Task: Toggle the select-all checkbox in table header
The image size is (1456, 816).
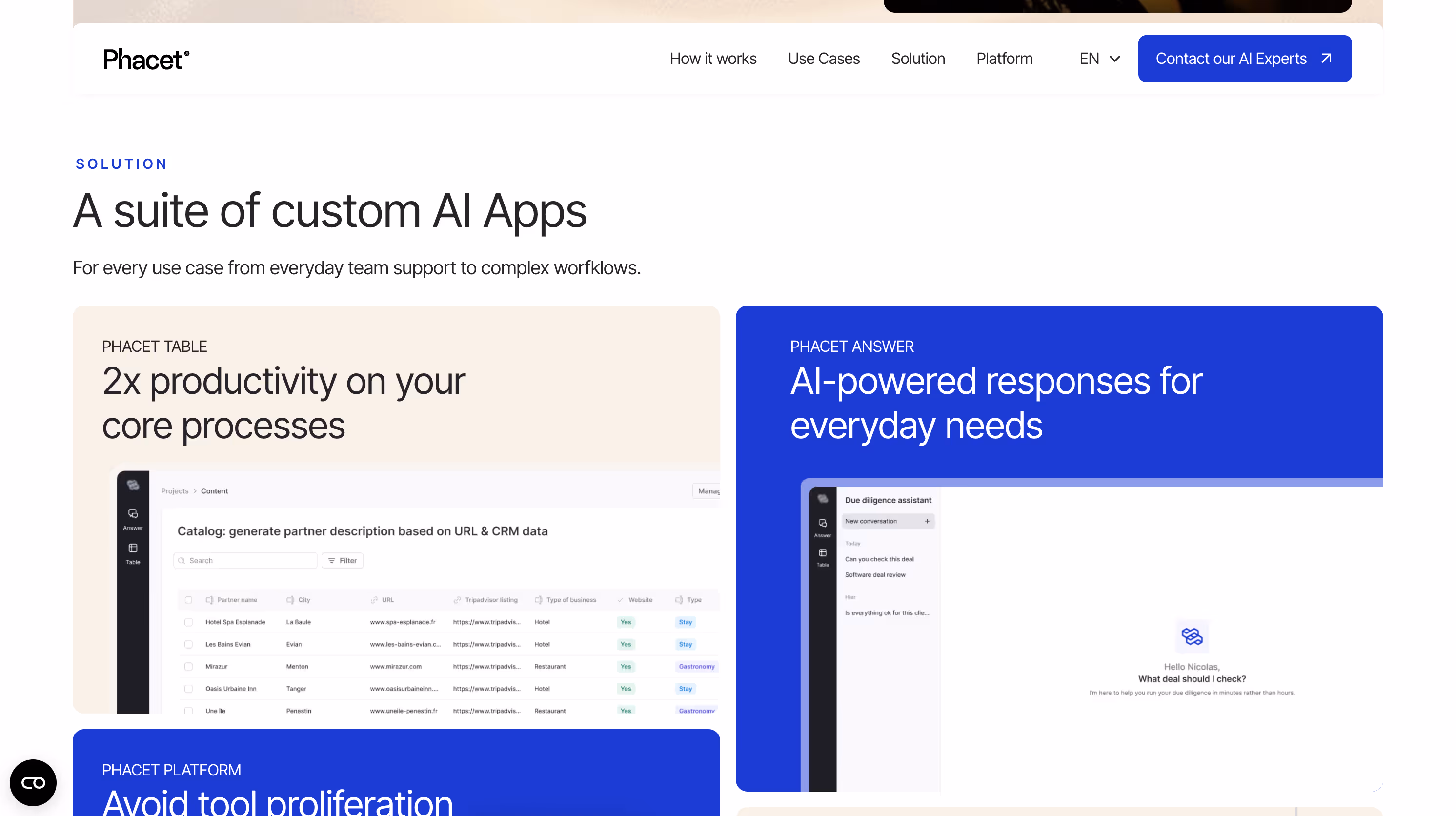Action: (188, 599)
